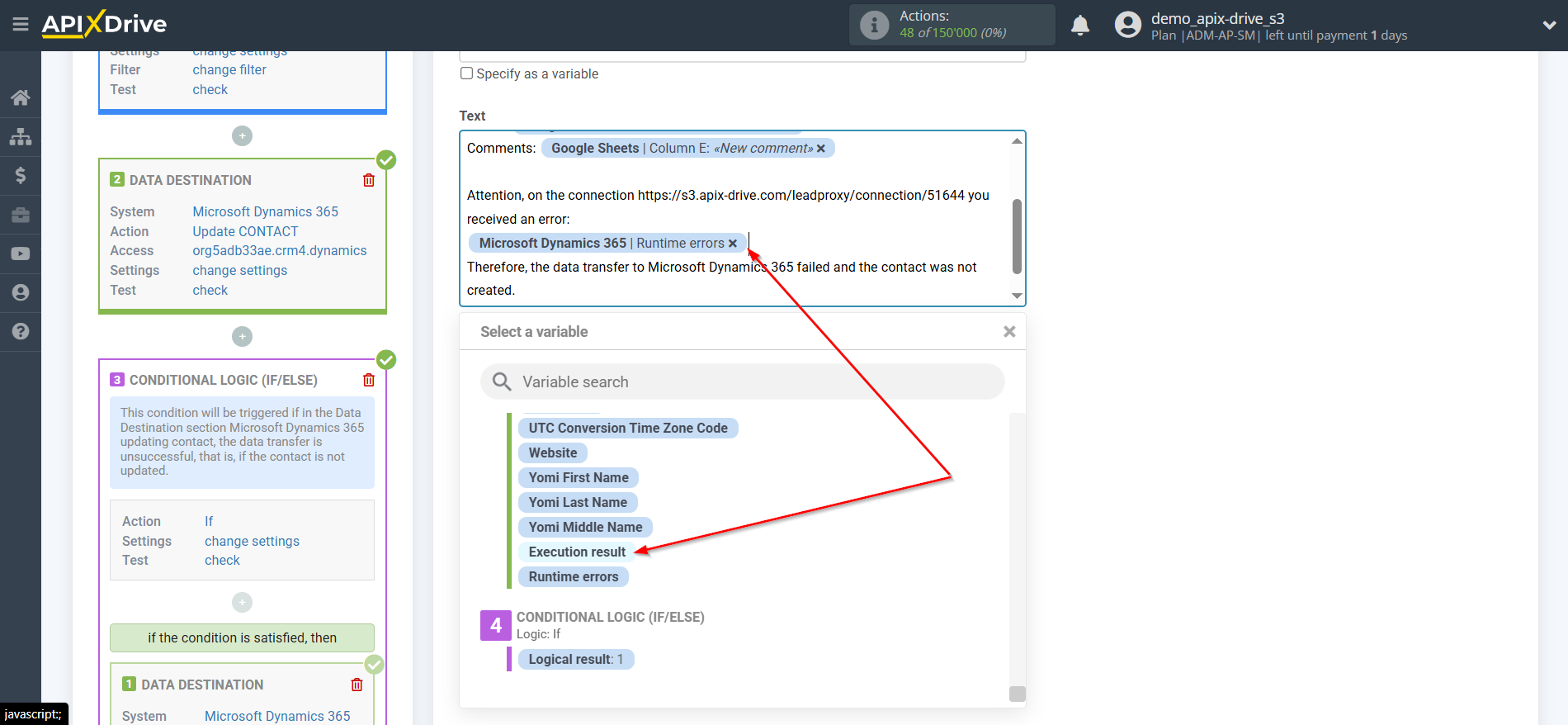The image size is (1568, 725).
Task: Open the billing dollar sidebar icon
Action: [x=21, y=175]
